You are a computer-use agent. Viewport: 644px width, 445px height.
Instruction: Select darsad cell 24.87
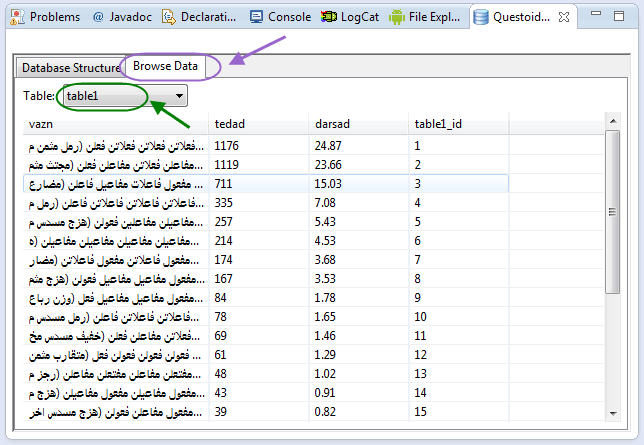(359, 145)
